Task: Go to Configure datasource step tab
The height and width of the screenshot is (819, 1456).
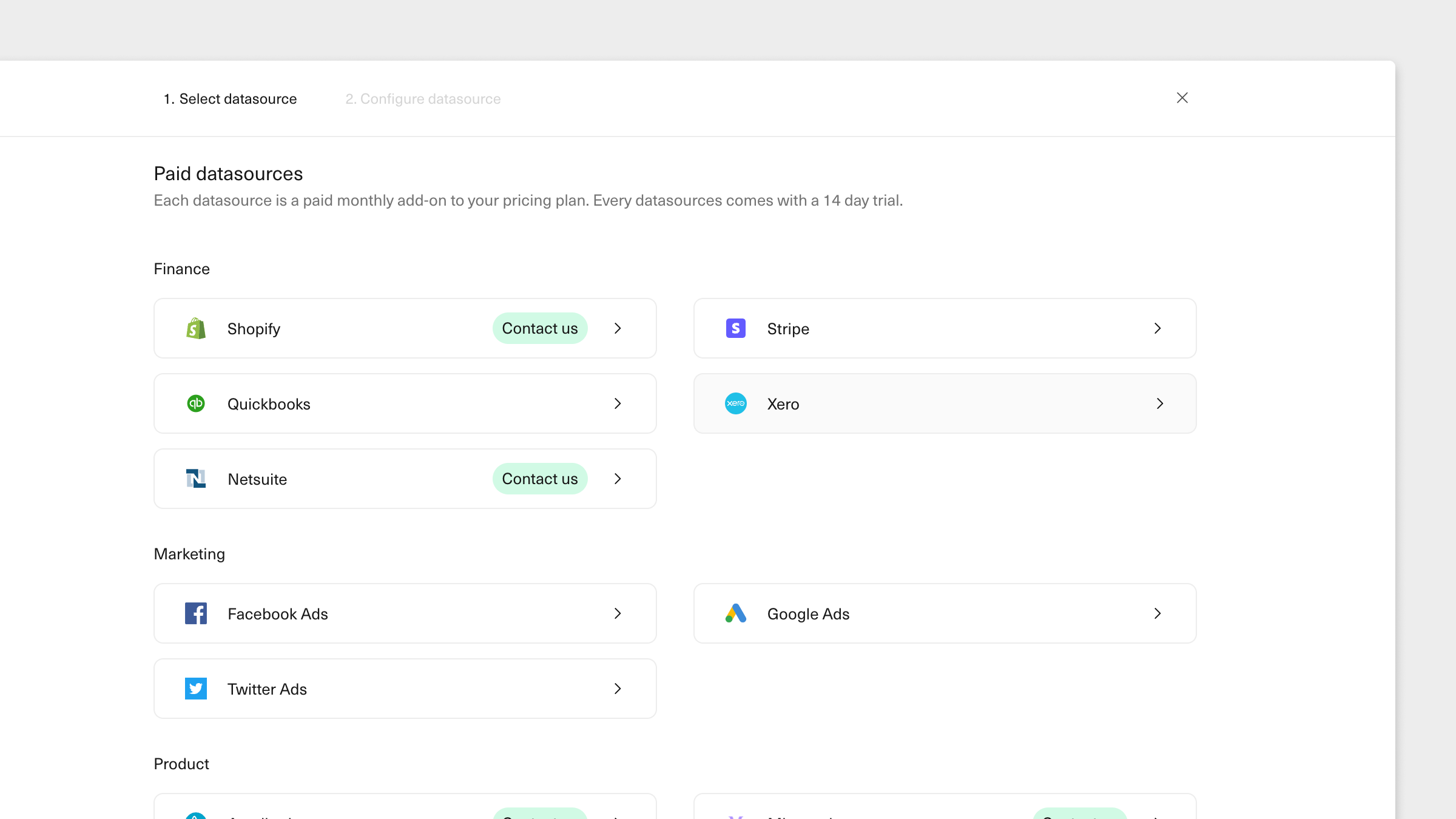Action: 423,99
